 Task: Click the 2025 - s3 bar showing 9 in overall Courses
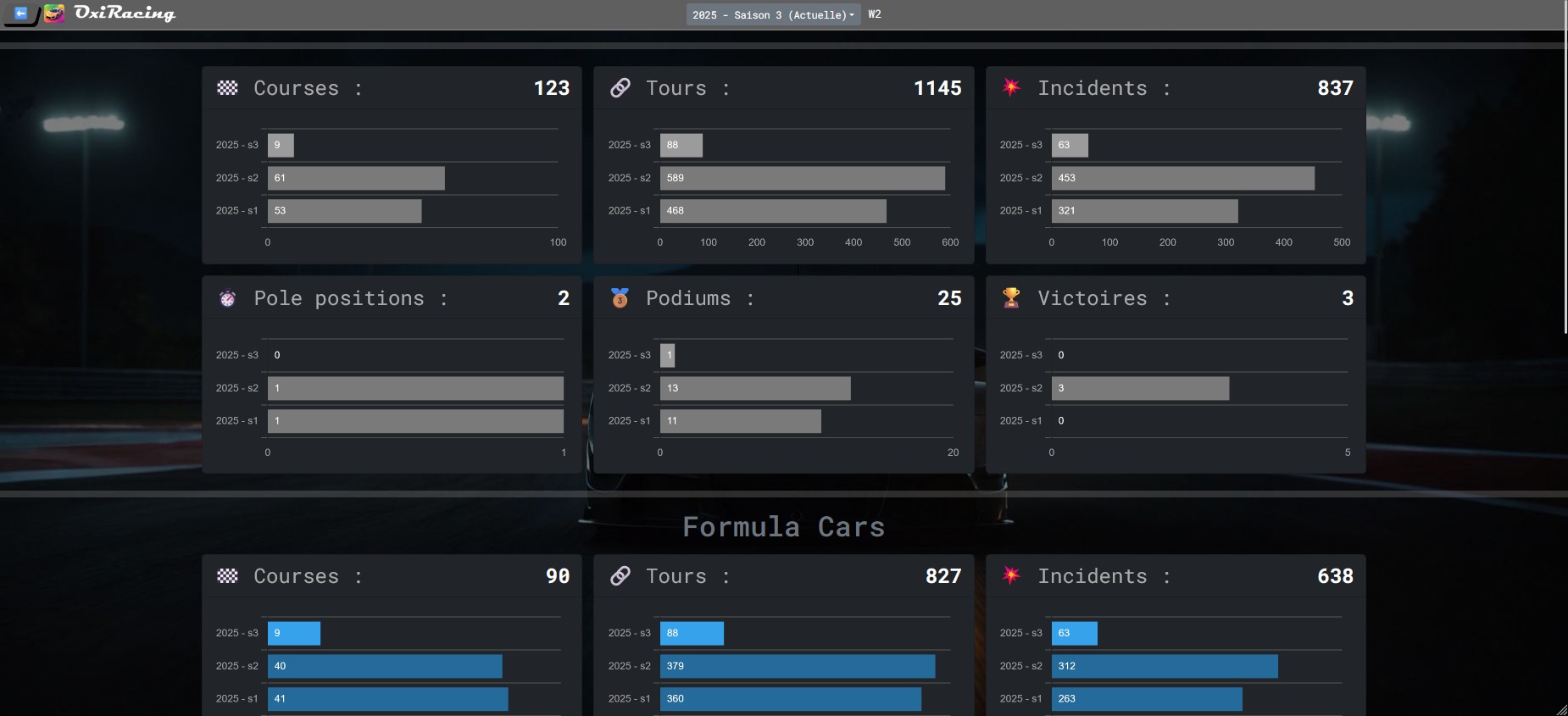point(281,145)
